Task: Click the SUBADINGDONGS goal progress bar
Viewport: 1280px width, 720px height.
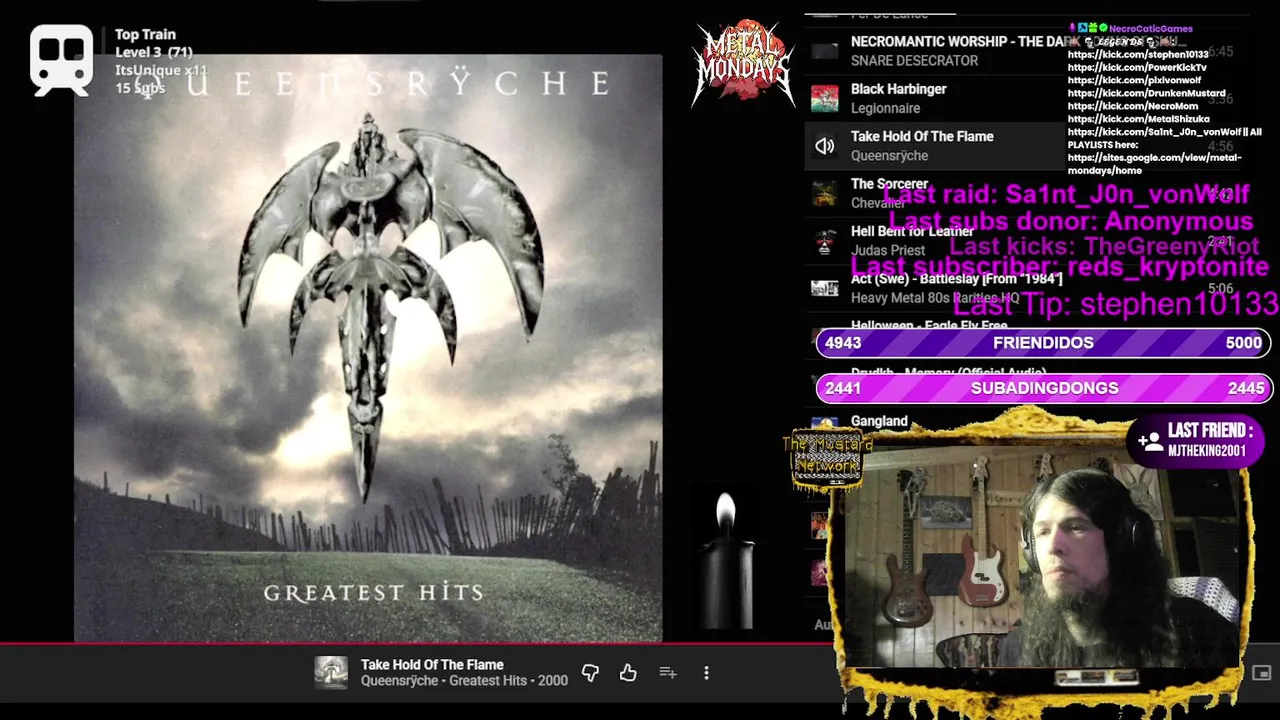Action: point(1043,388)
